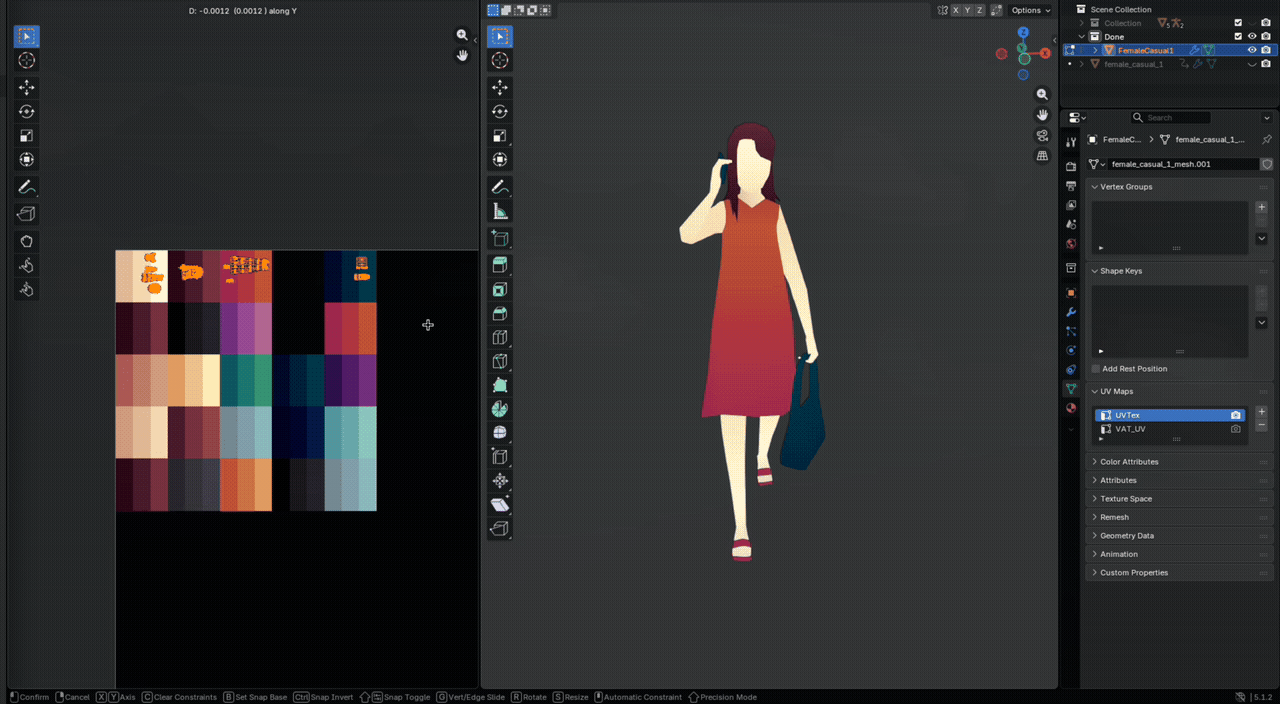Image resolution: width=1280 pixels, height=704 pixels.
Task: Enable the Add Rest Position checkbox
Action: point(1096,369)
